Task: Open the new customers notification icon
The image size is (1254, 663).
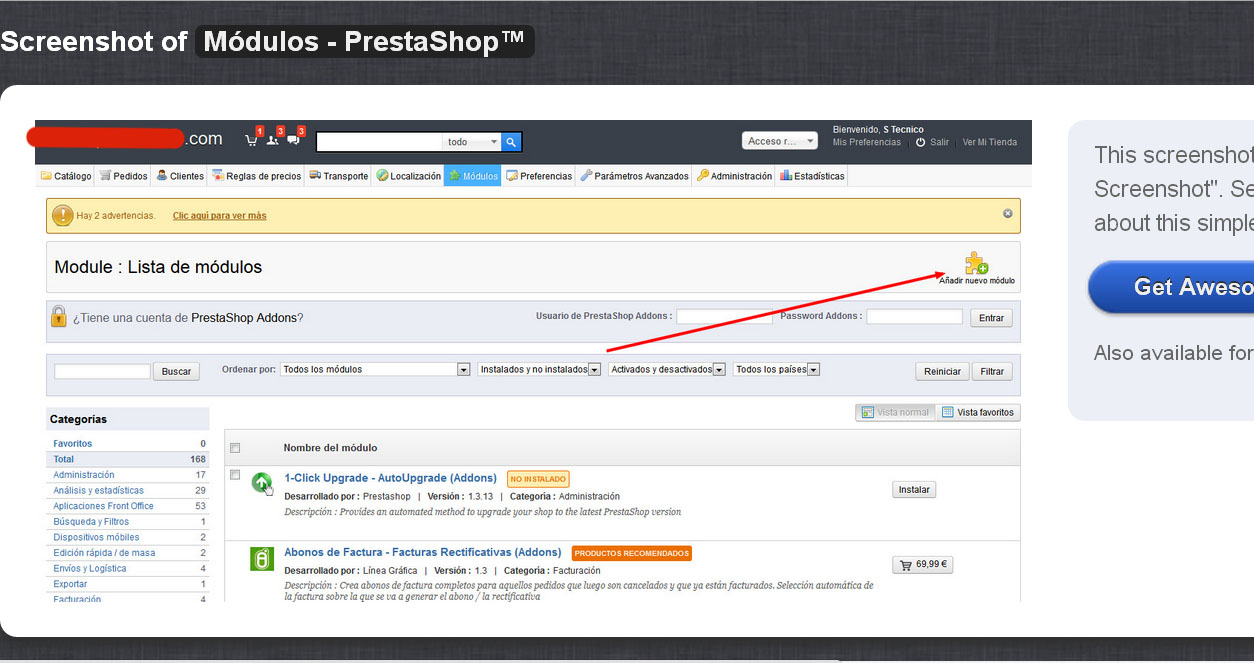Action: 272,140
